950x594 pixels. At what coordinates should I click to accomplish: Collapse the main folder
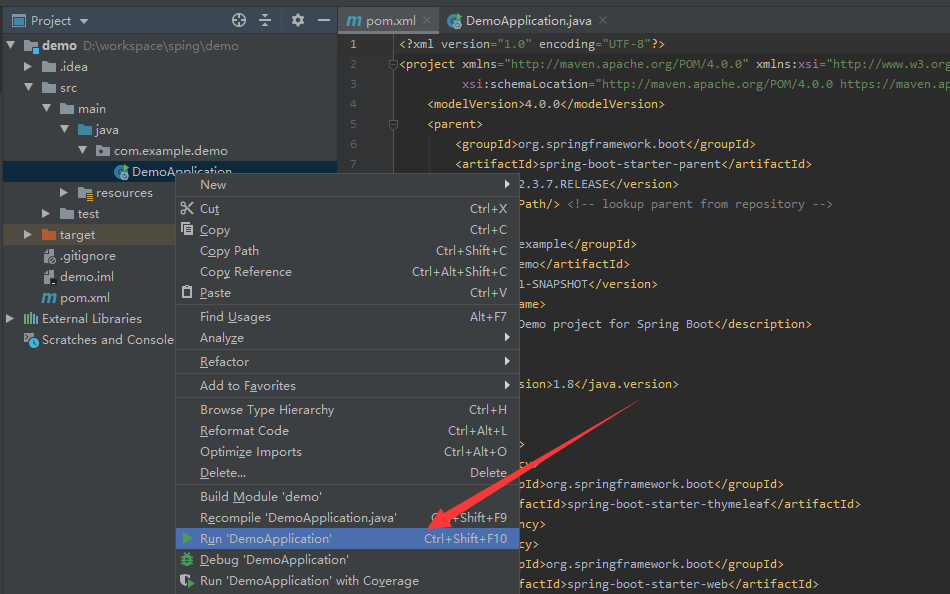tap(47, 108)
